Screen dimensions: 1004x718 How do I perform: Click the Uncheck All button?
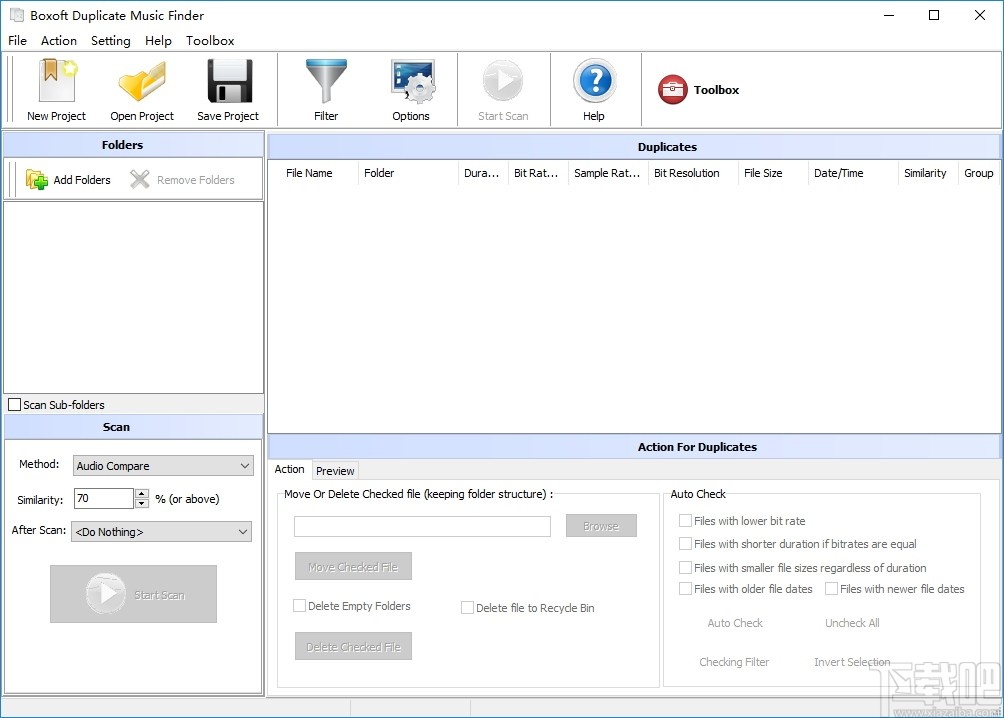point(851,623)
